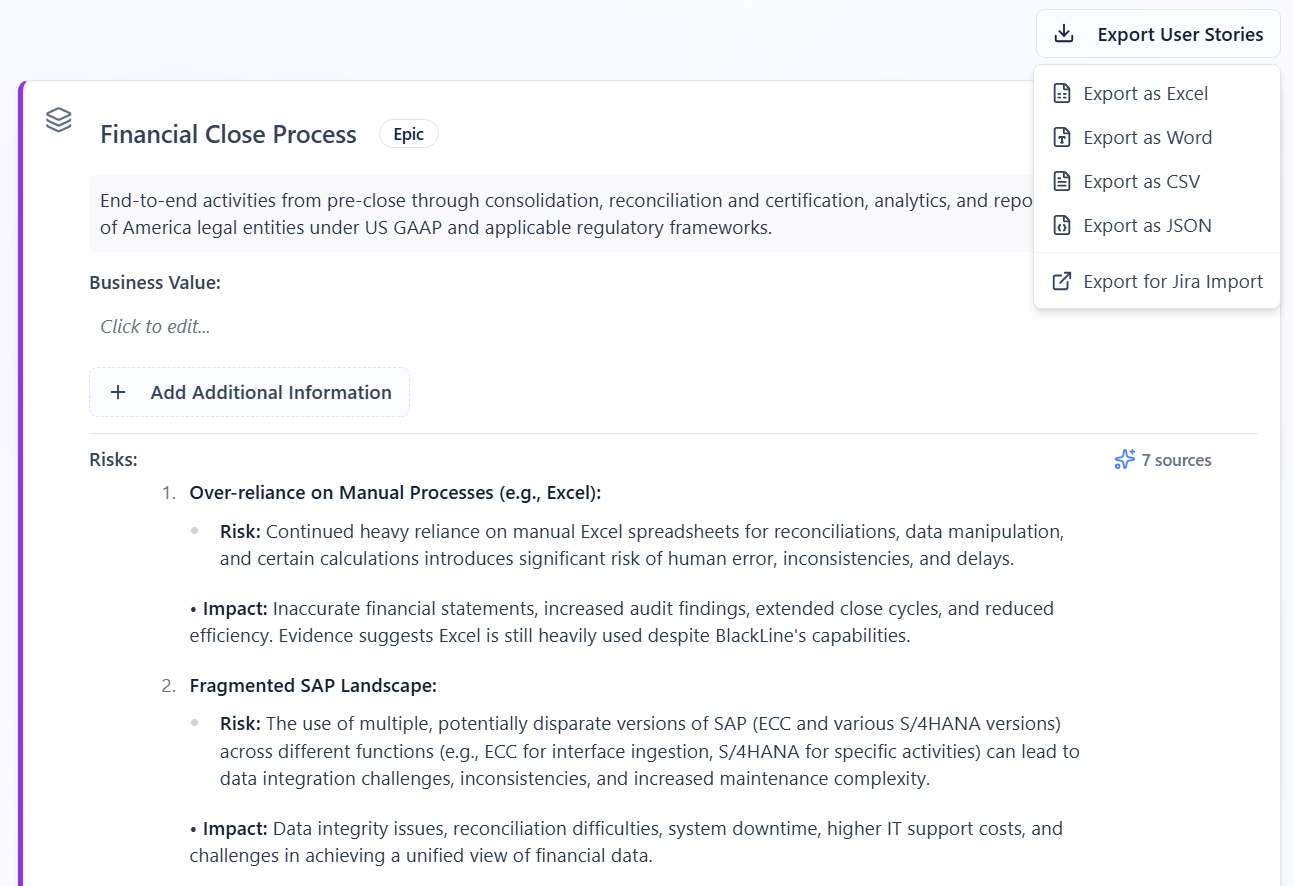The width and height of the screenshot is (1293, 886).
Task: Click the layered stack icon beside Financial Close Process
Action: tap(58, 120)
